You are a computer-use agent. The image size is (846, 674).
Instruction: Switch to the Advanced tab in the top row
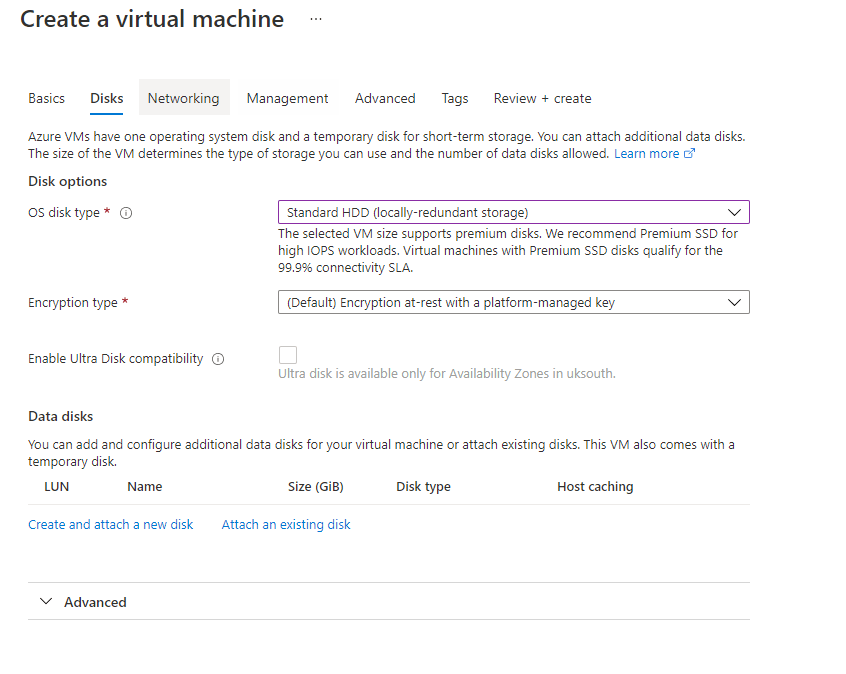pos(385,98)
